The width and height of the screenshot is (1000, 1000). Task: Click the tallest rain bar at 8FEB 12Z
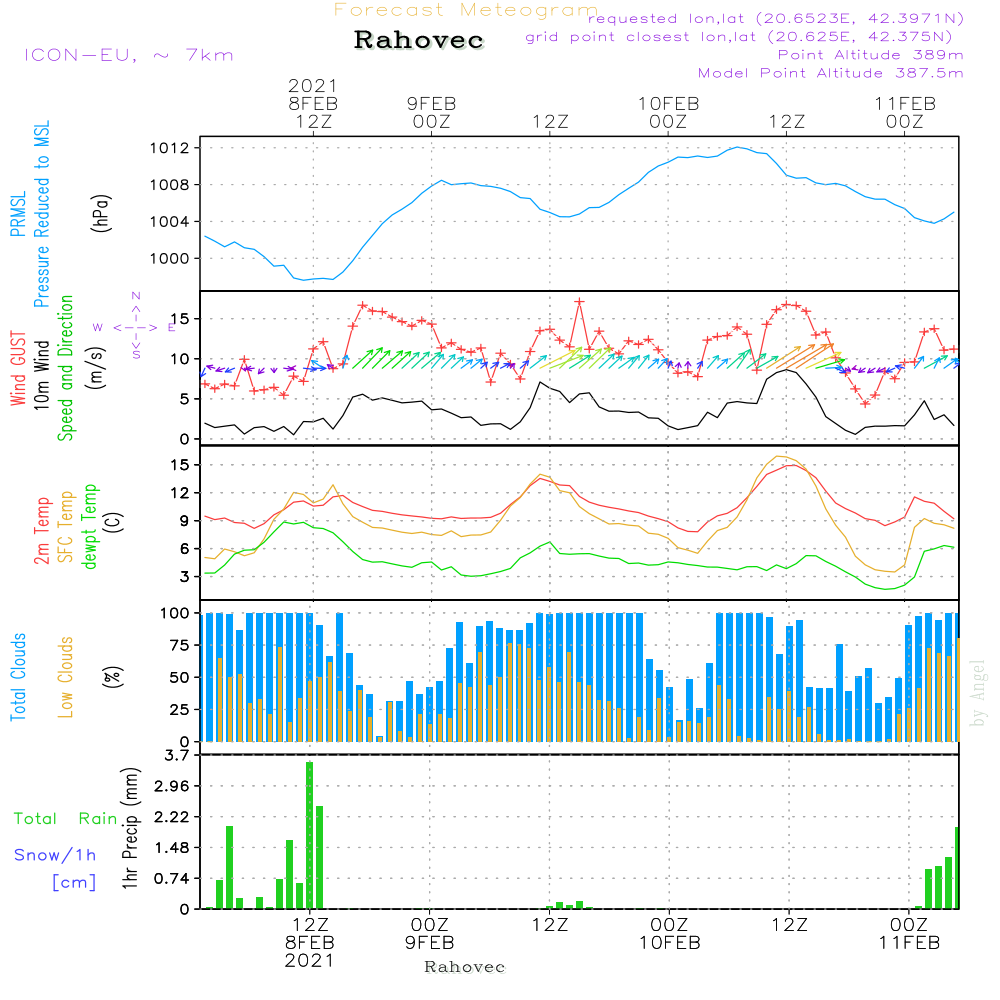309,835
